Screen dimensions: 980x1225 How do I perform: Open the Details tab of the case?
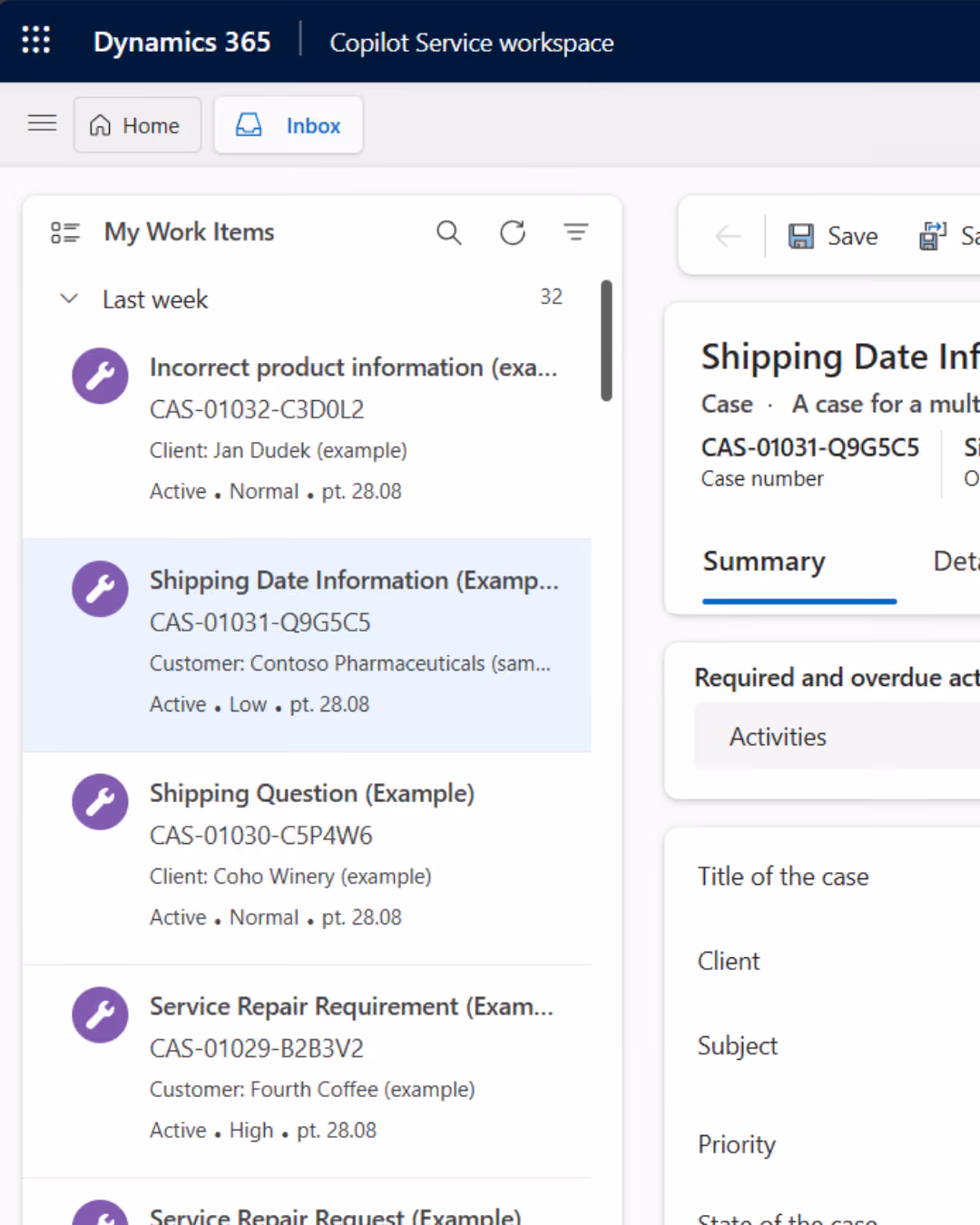pyautogui.click(x=956, y=562)
